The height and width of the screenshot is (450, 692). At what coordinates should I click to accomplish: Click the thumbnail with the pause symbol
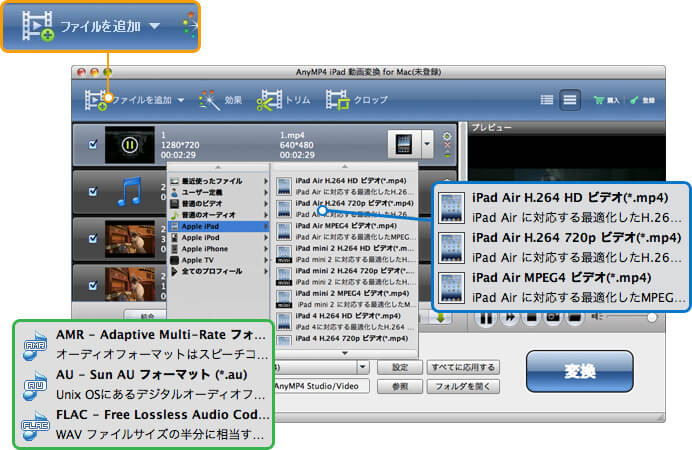pyautogui.click(x=130, y=145)
